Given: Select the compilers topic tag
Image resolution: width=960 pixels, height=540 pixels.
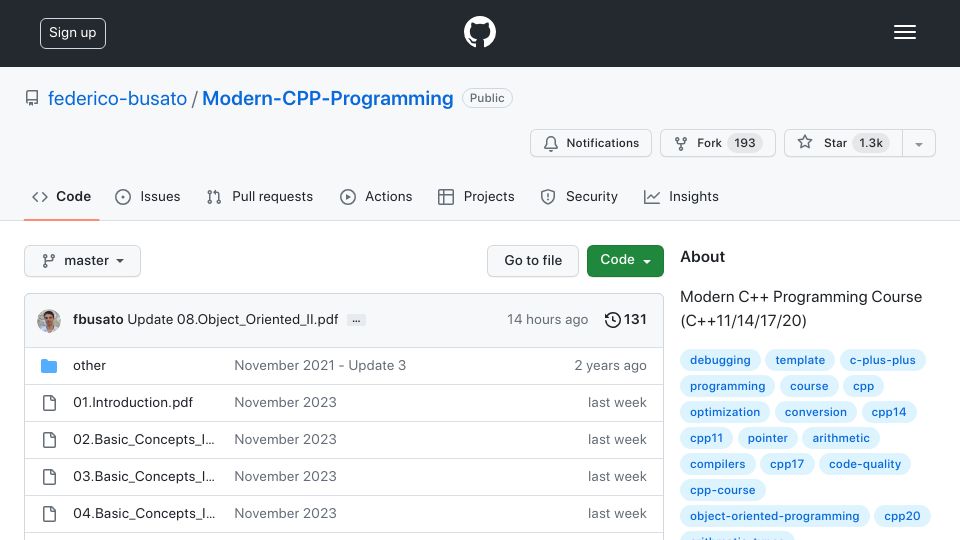Looking at the screenshot, I should click(718, 464).
